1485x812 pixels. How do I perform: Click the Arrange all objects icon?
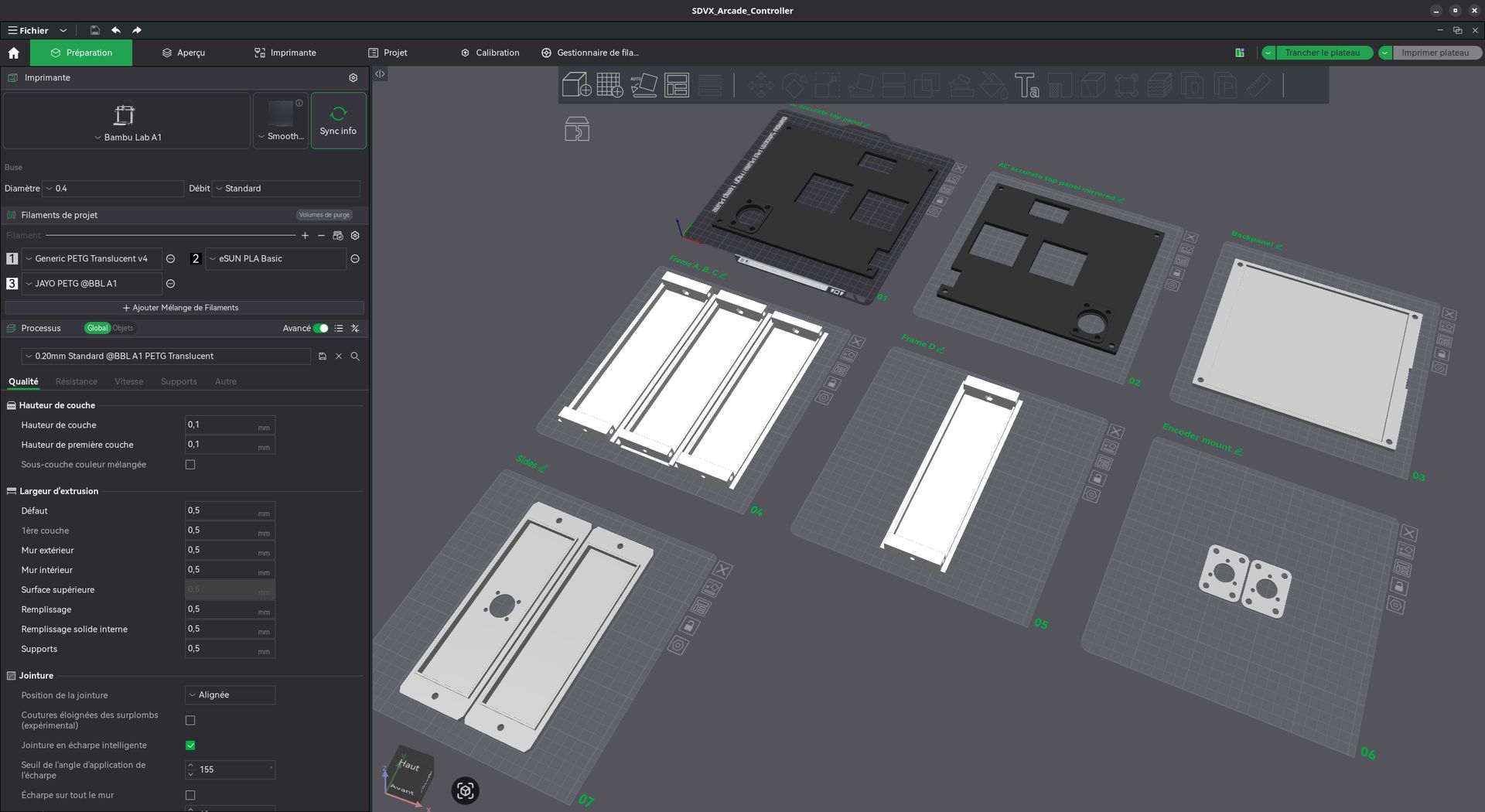pos(677,84)
